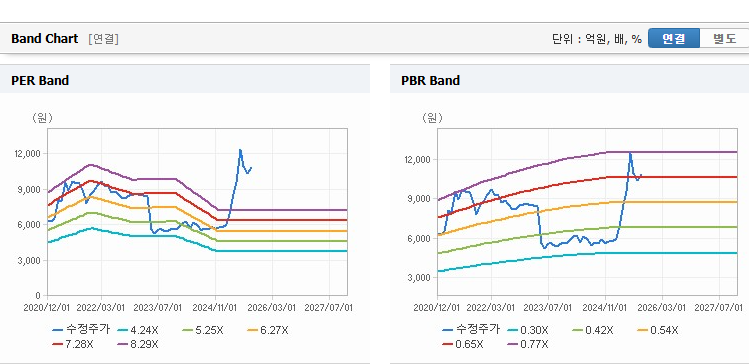
Task: Toggle 수정주가 series in PBR Band legend
Action: click(x=471, y=330)
